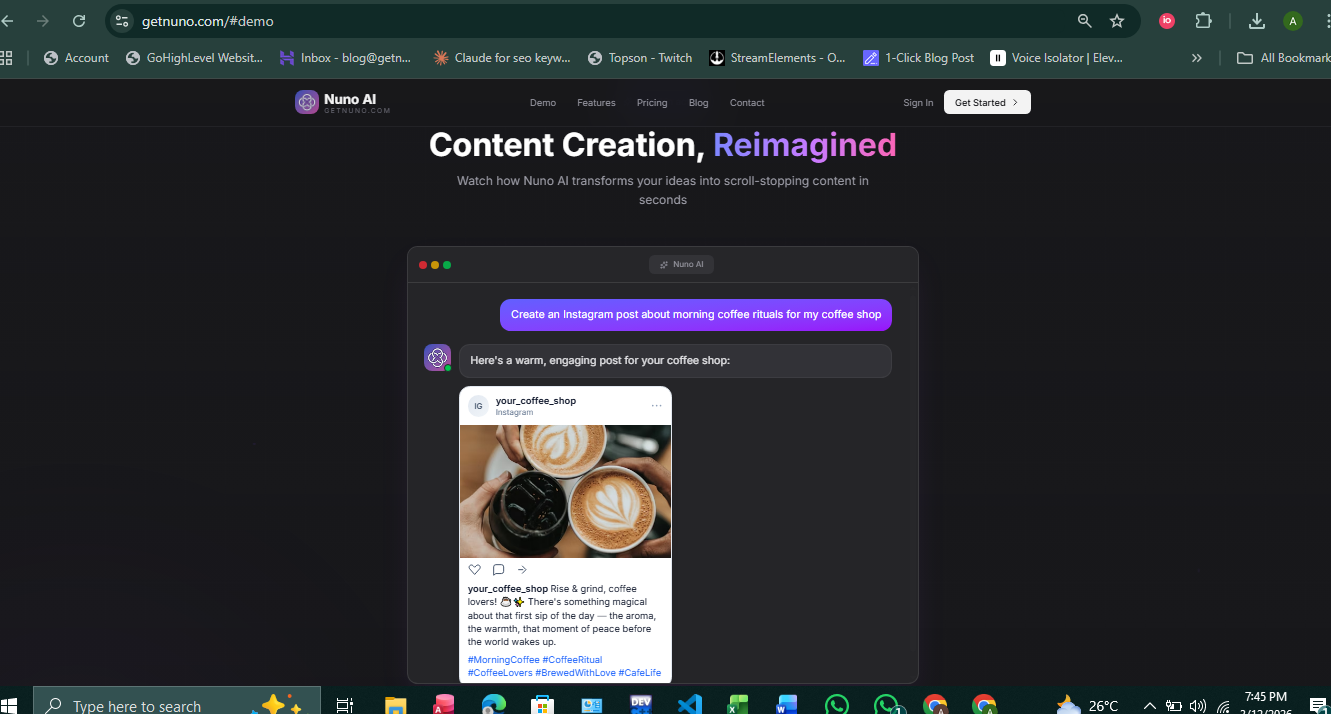Image resolution: width=1331 pixels, height=714 pixels.
Task: Click the zoom magnifier icon in address bar
Action: point(1084,21)
